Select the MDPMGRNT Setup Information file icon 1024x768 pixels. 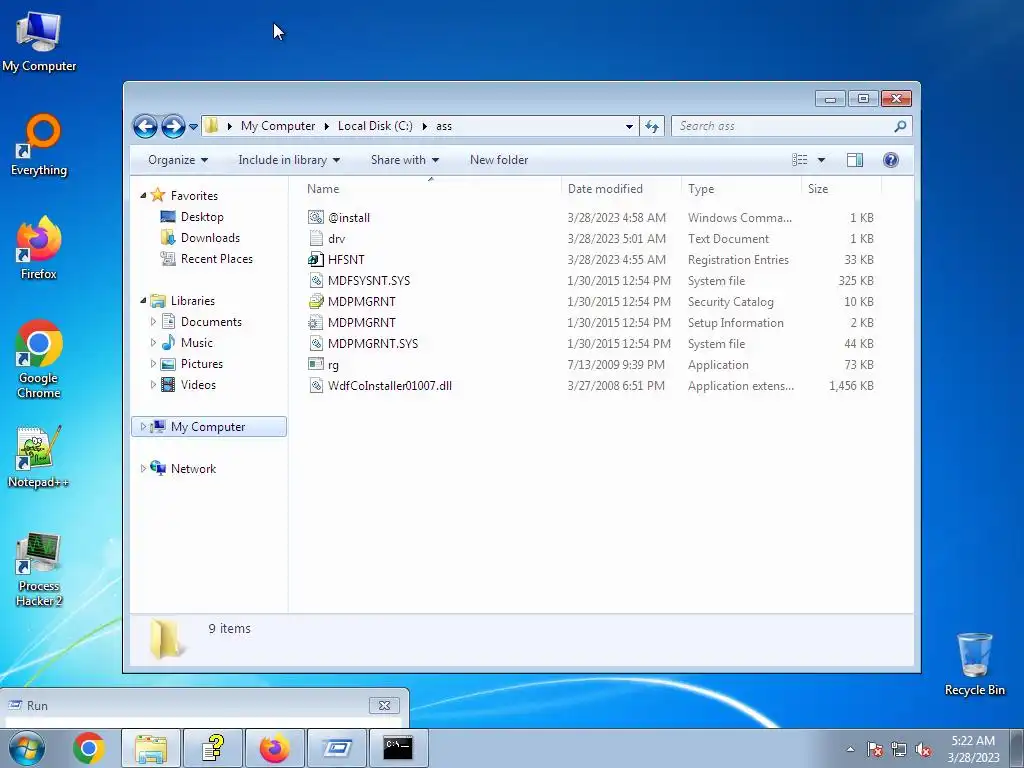(x=316, y=323)
